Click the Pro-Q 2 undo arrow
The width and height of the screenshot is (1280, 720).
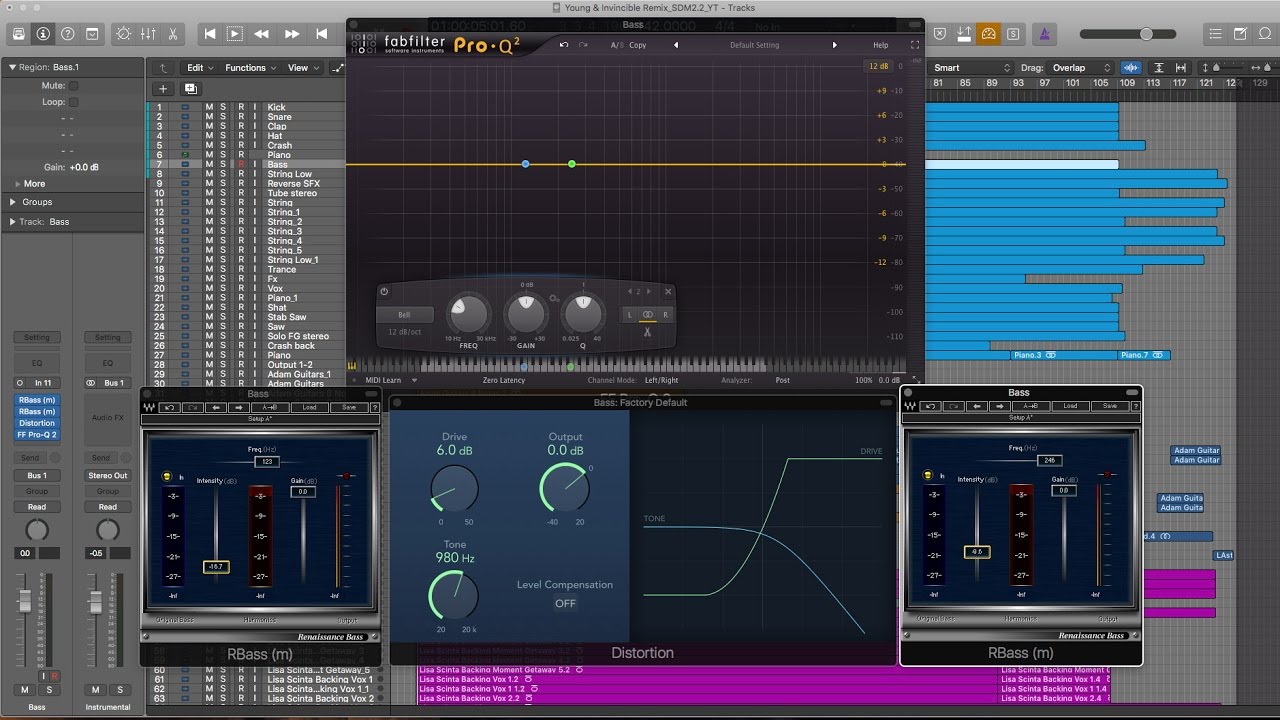pyautogui.click(x=564, y=45)
